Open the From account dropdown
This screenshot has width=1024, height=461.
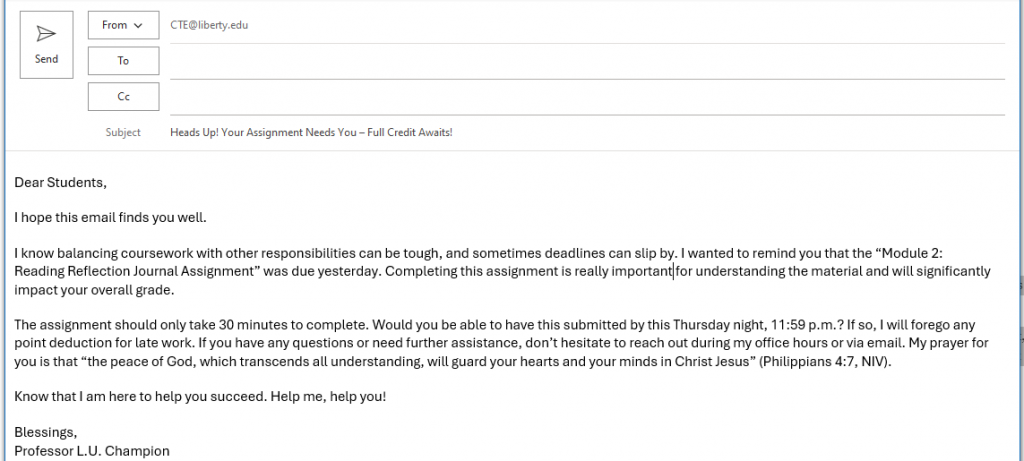[123, 25]
